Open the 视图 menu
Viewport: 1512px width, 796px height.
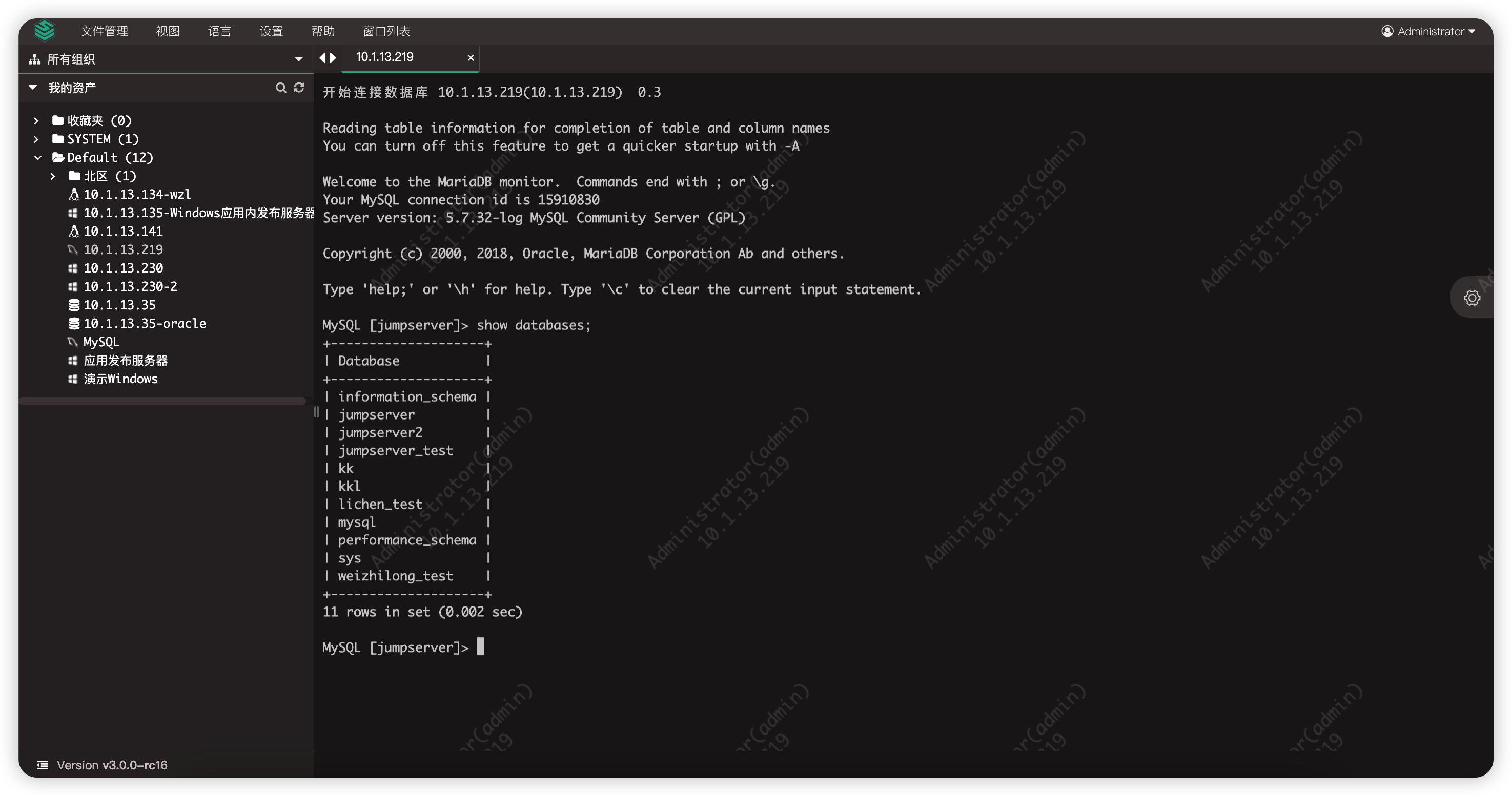[x=168, y=31]
